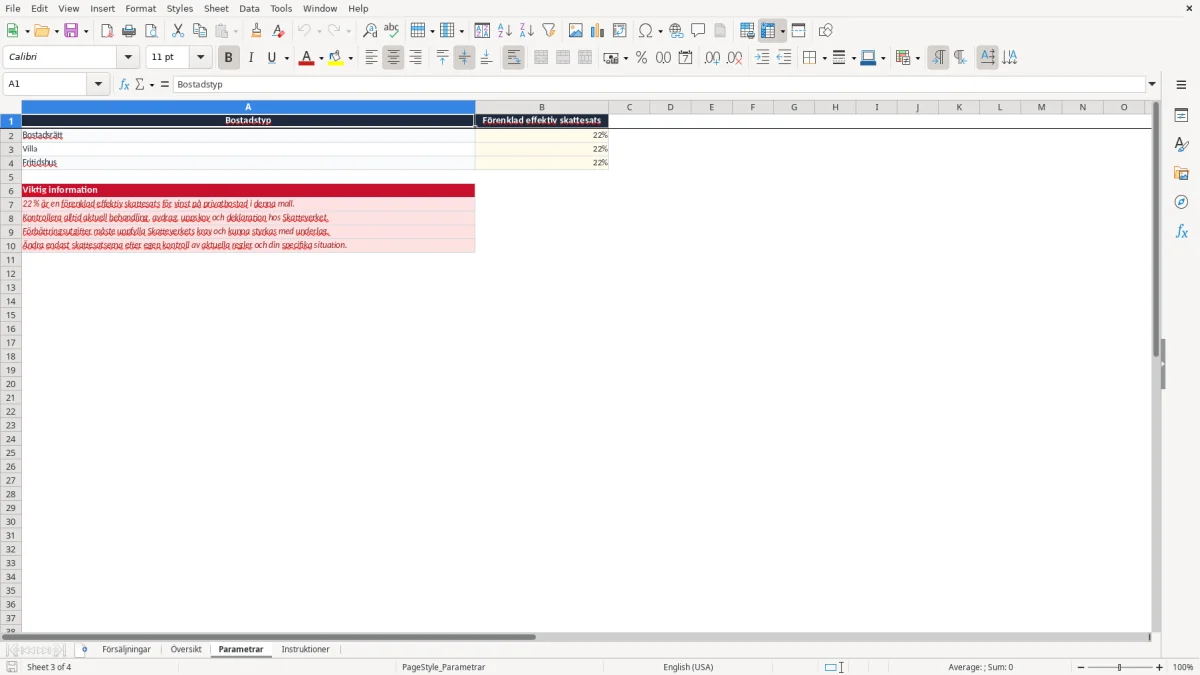Show the Navigator sidebar panel
The height and width of the screenshot is (675, 1200).
click(1181, 202)
